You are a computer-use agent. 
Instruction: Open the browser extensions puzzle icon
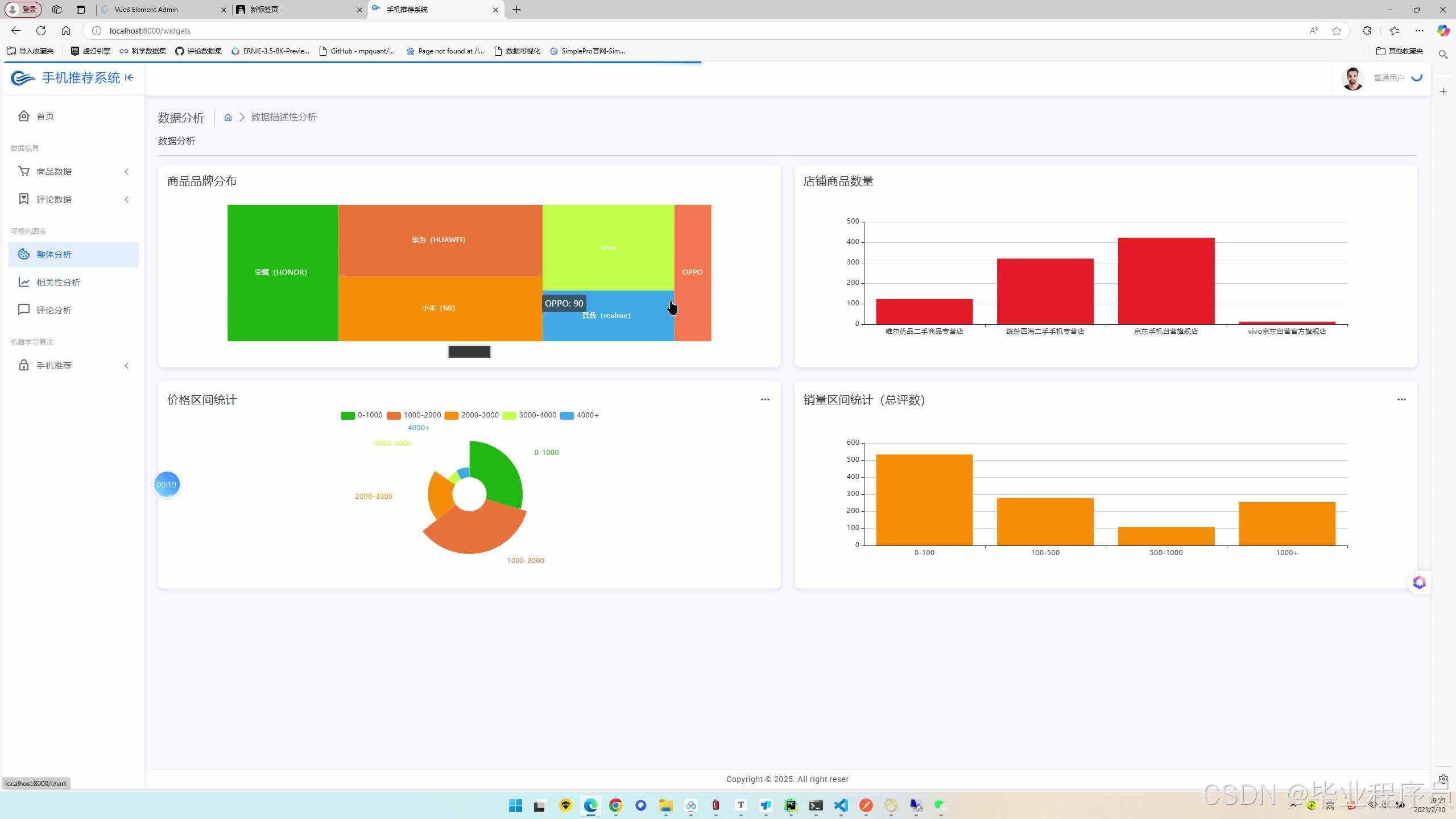tap(1367, 31)
